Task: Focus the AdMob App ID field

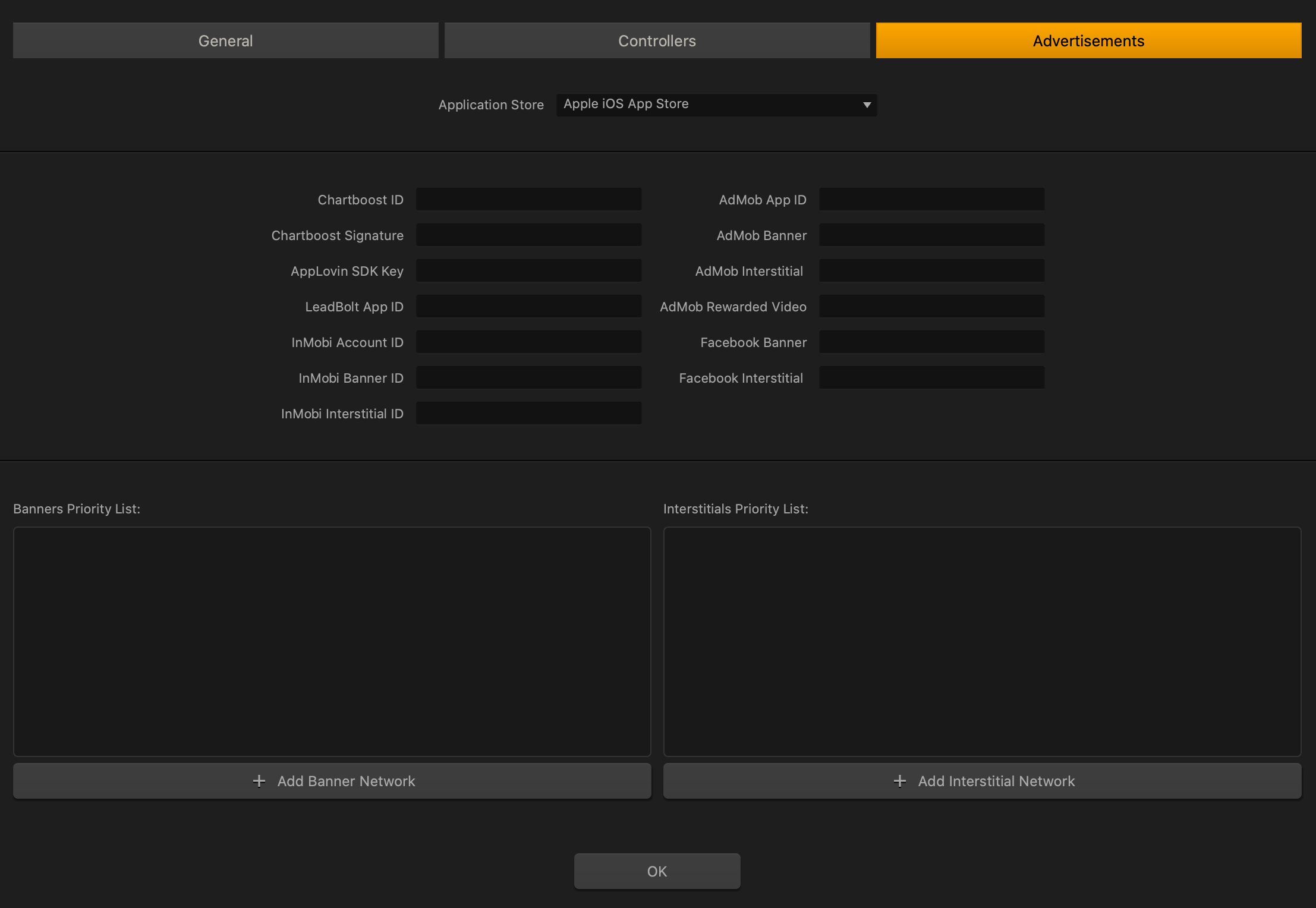Action: (931, 200)
